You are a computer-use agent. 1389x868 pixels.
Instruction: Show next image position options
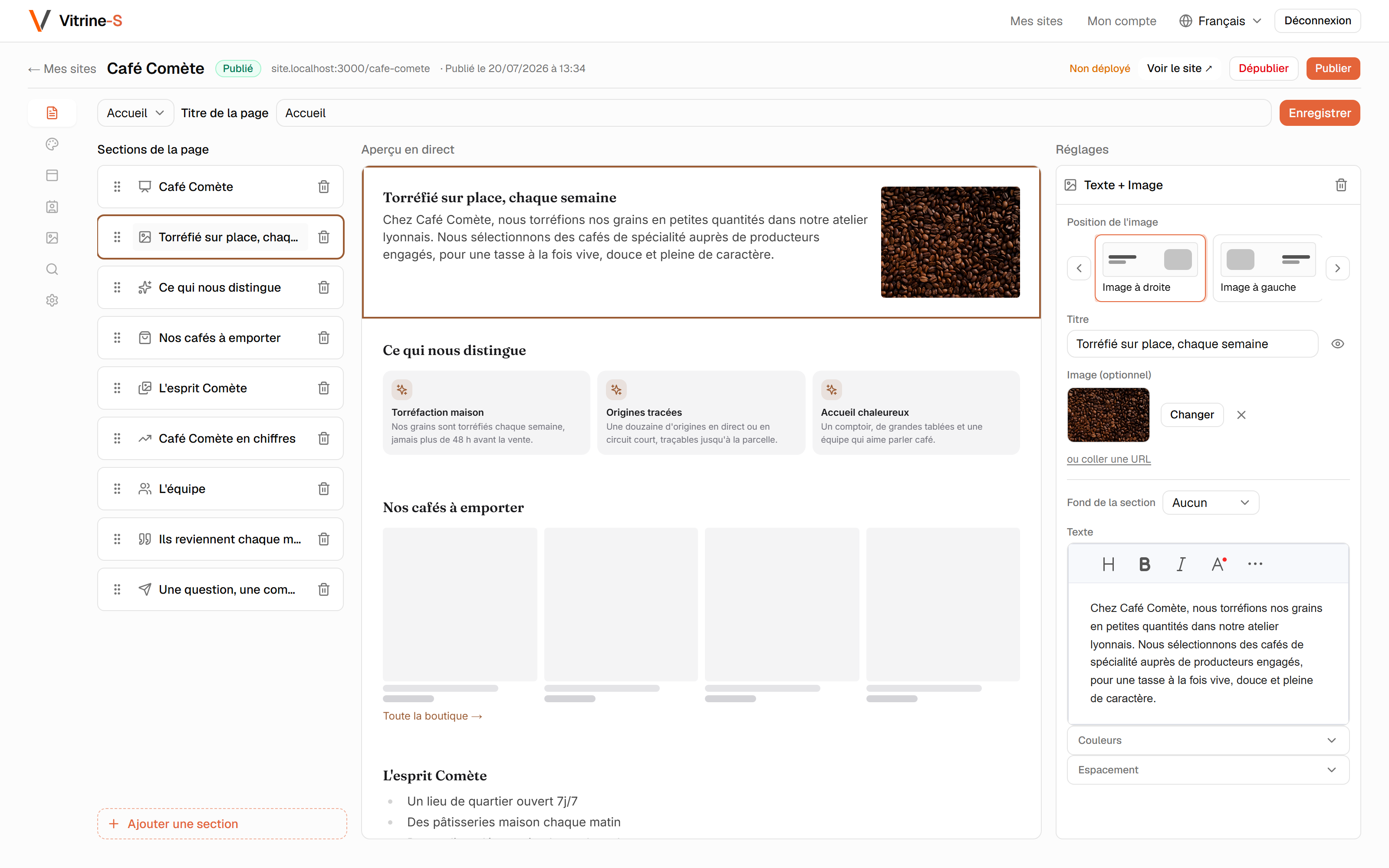tap(1337, 268)
